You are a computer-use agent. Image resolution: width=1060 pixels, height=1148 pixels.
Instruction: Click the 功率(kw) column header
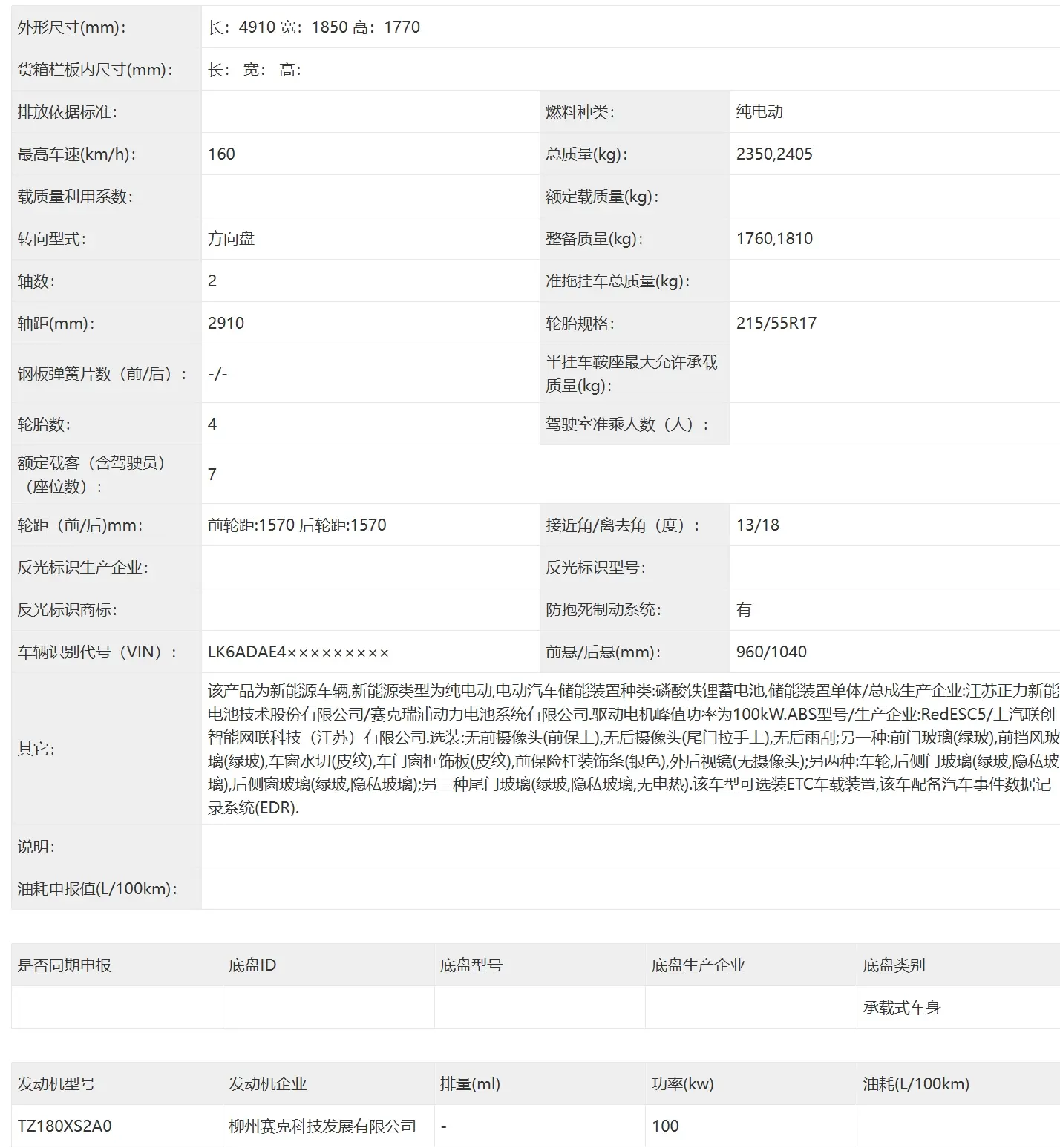(x=683, y=1084)
